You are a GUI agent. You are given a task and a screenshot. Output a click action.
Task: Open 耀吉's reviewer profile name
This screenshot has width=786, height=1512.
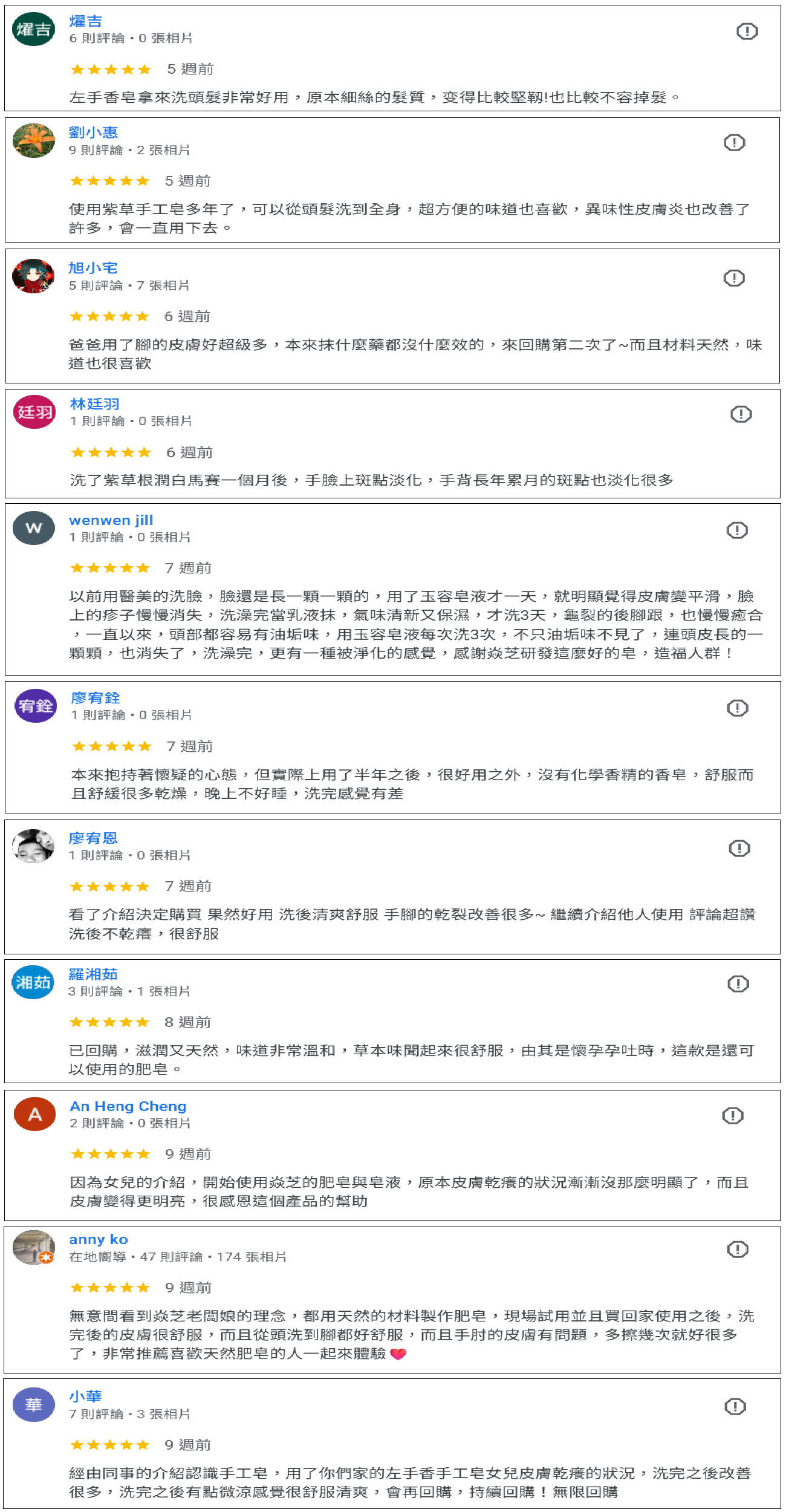[x=86, y=22]
